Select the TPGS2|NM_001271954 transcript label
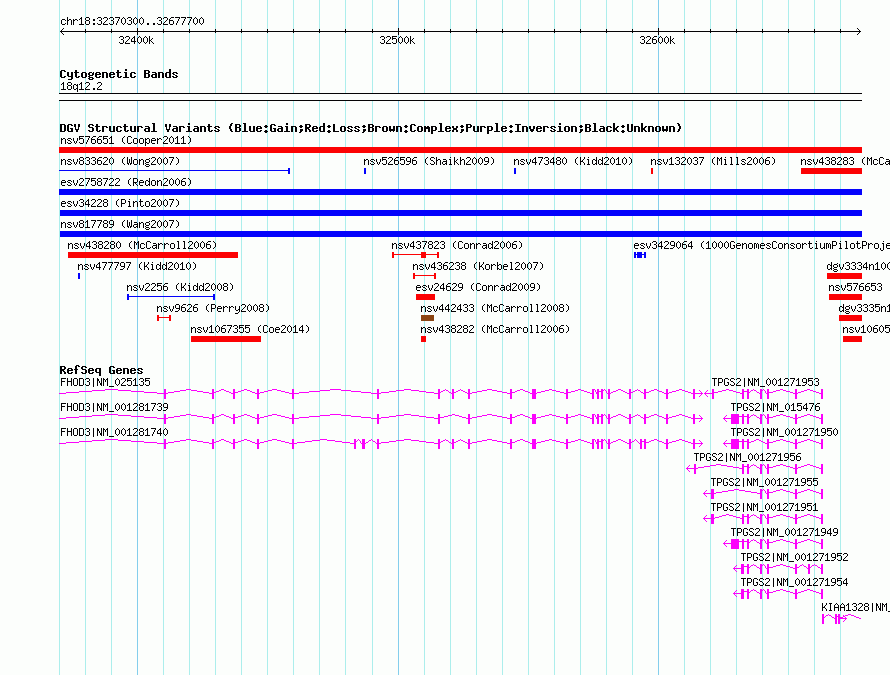The height and width of the screenshot is (675, 890). coord(794,582)
